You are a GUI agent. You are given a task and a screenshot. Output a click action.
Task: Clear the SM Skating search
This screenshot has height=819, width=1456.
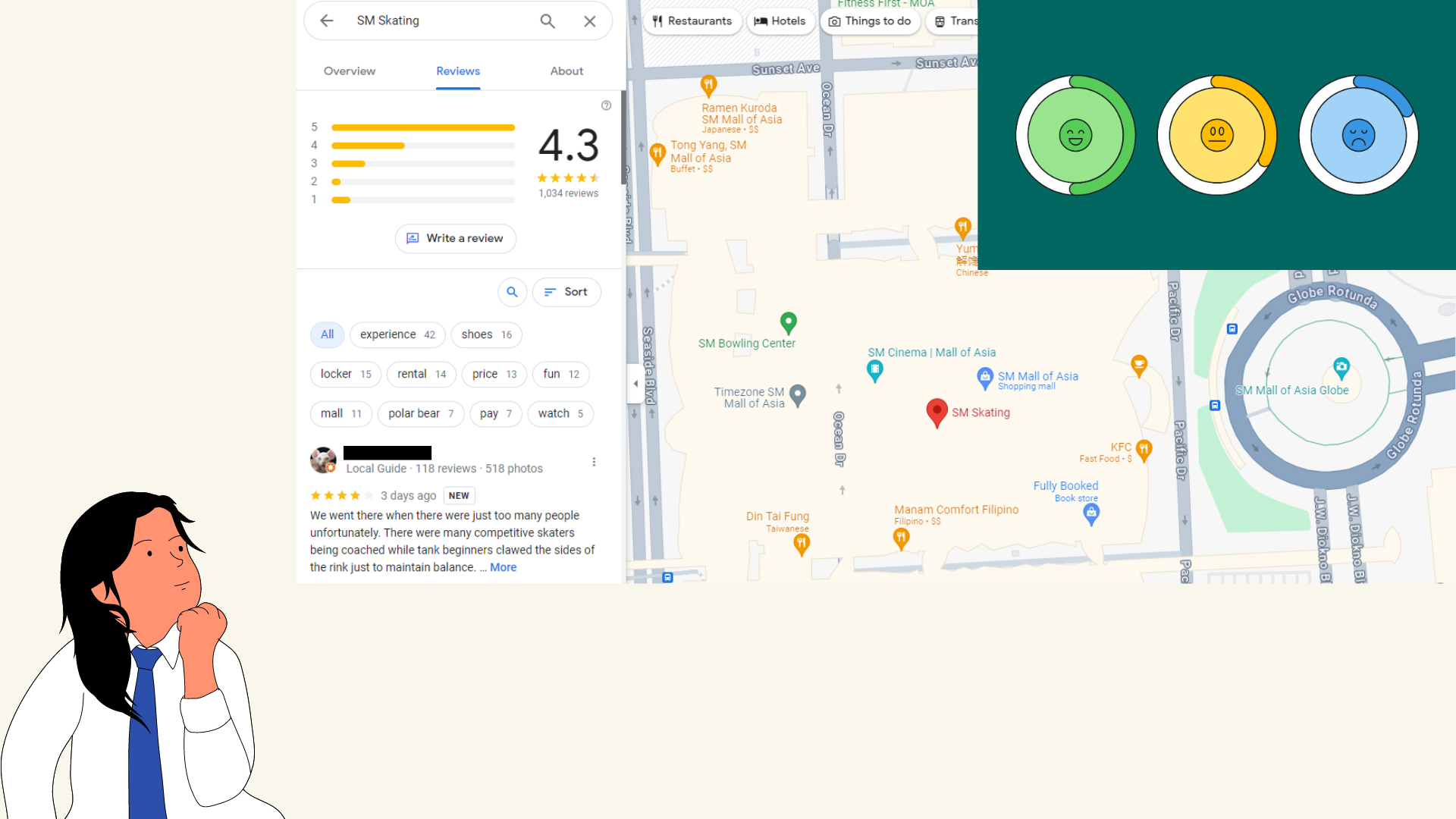pos(589,21)
